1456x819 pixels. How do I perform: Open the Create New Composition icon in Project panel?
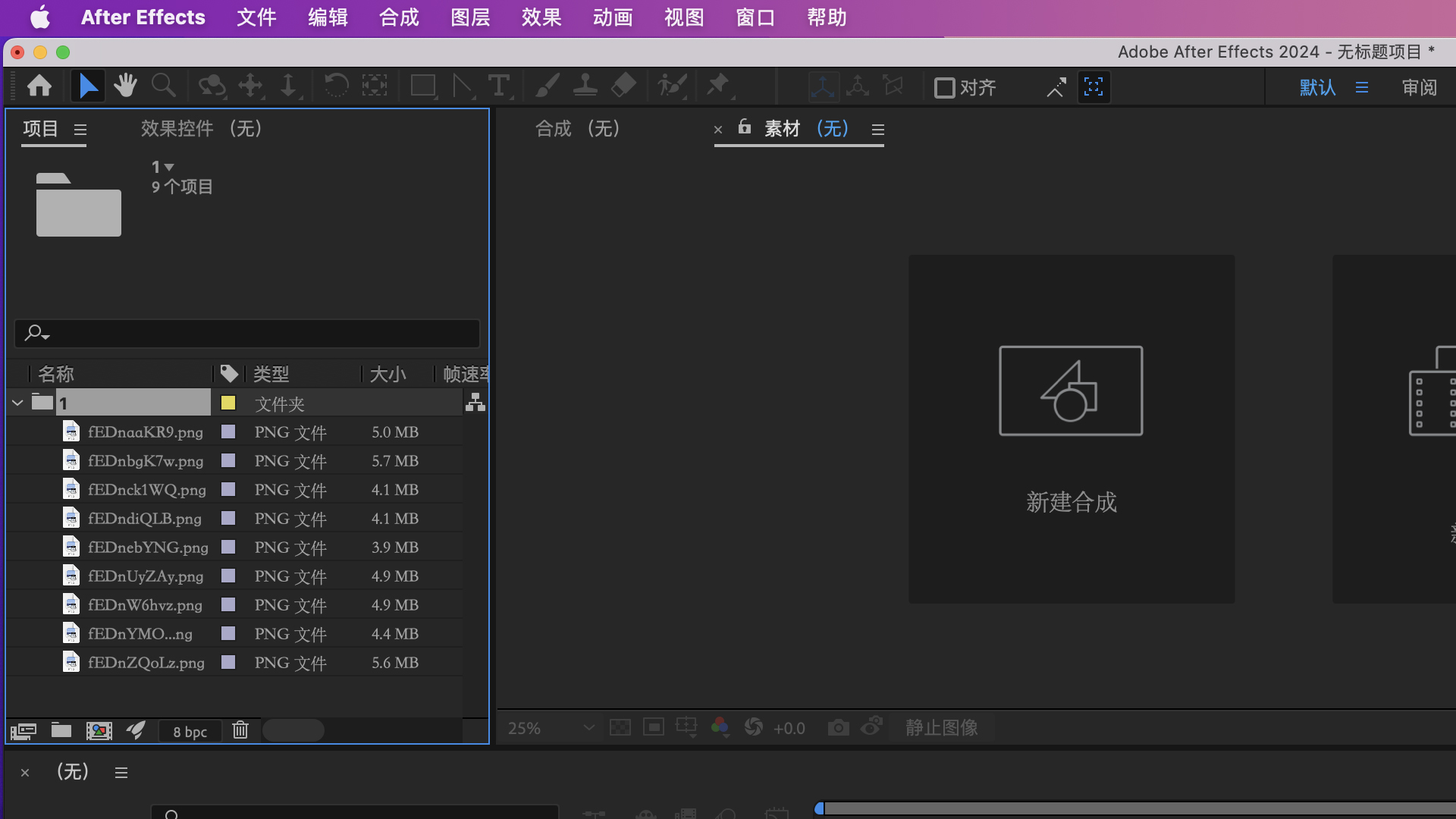[99, 730]
